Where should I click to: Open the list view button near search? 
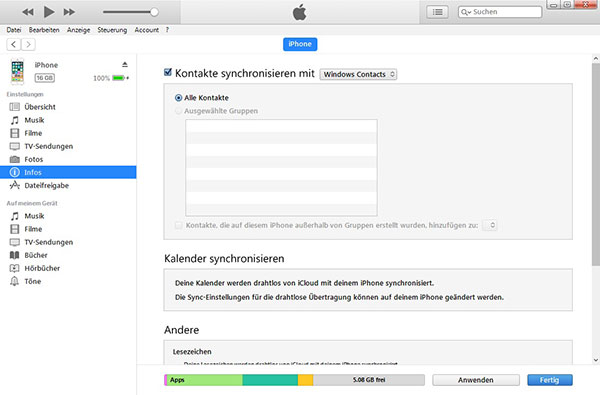[437, 12]
